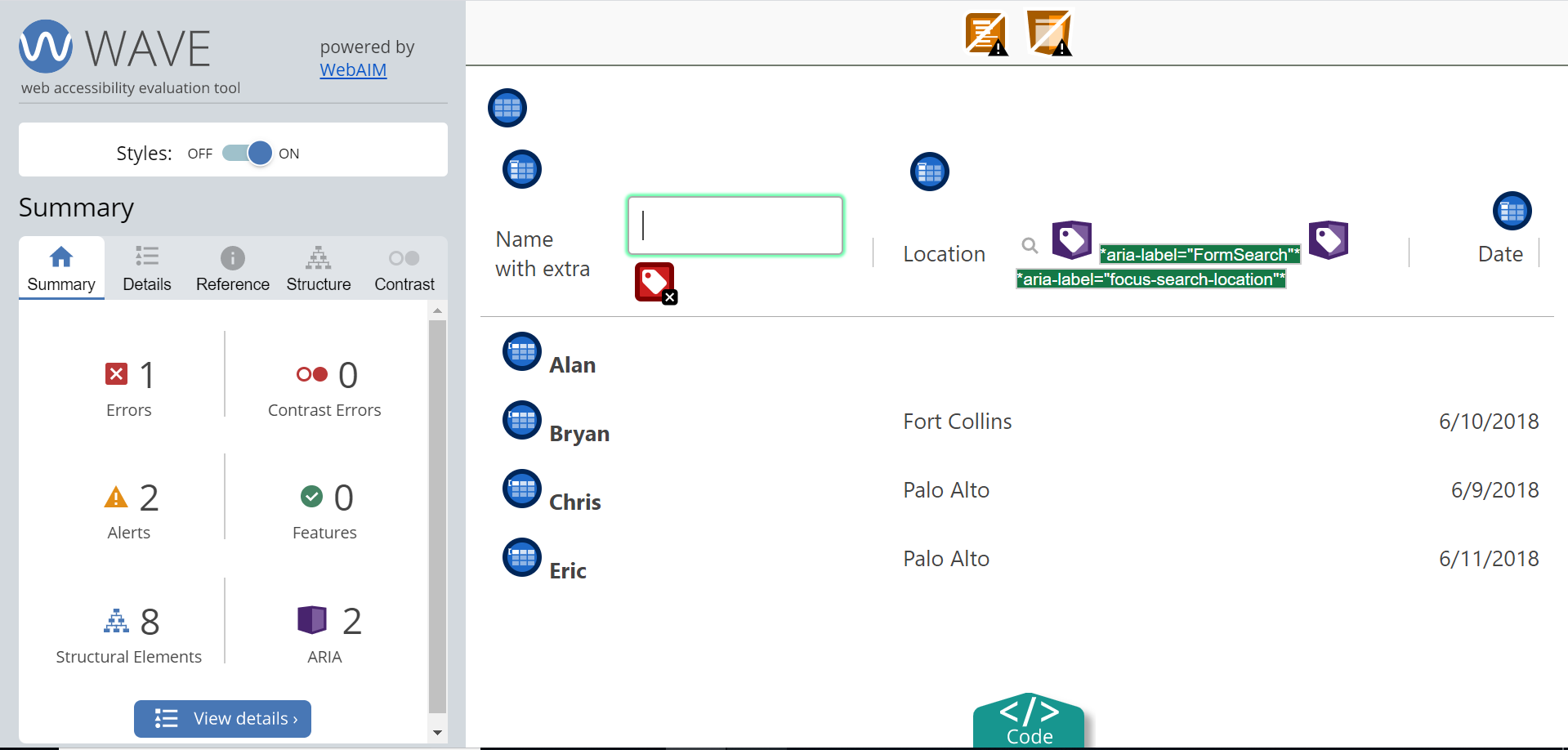Viewport: 1568px width, 750px height.
Task: Open the Structure tab
Action: point(319,268)
